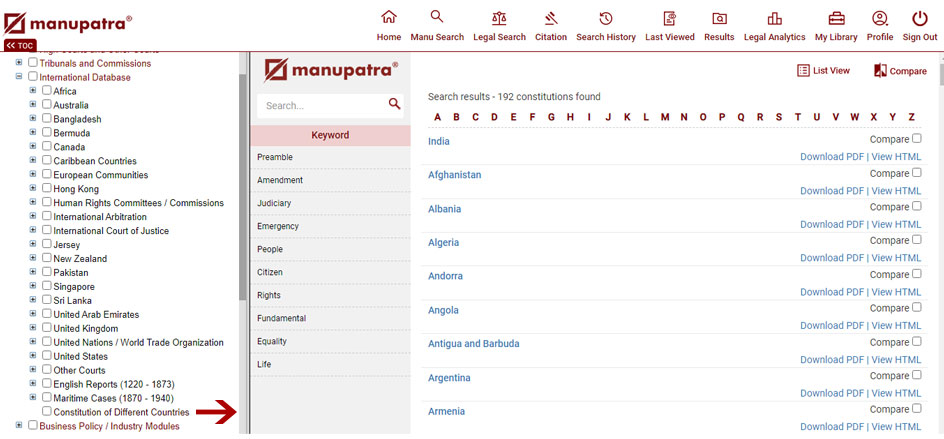This screenshot has width=944, height=439.
Task: Switch to List View
Action: point(823,71)
